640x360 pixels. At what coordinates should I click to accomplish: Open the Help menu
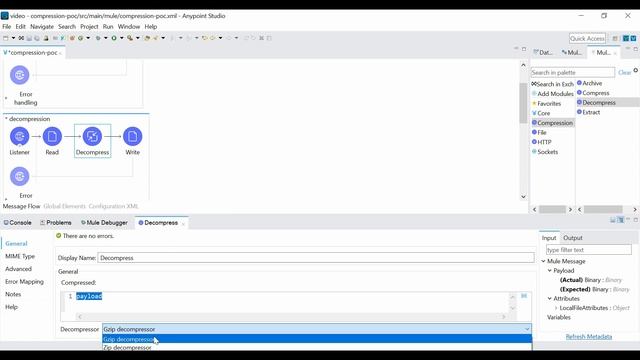click(151, 27)
